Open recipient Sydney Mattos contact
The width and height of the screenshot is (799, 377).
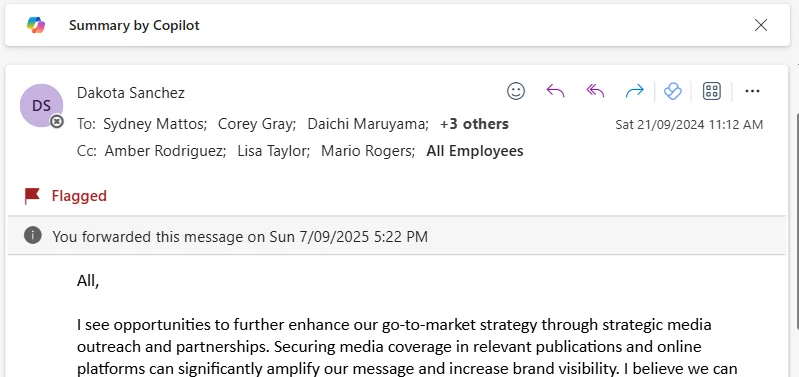coord(155,124)
